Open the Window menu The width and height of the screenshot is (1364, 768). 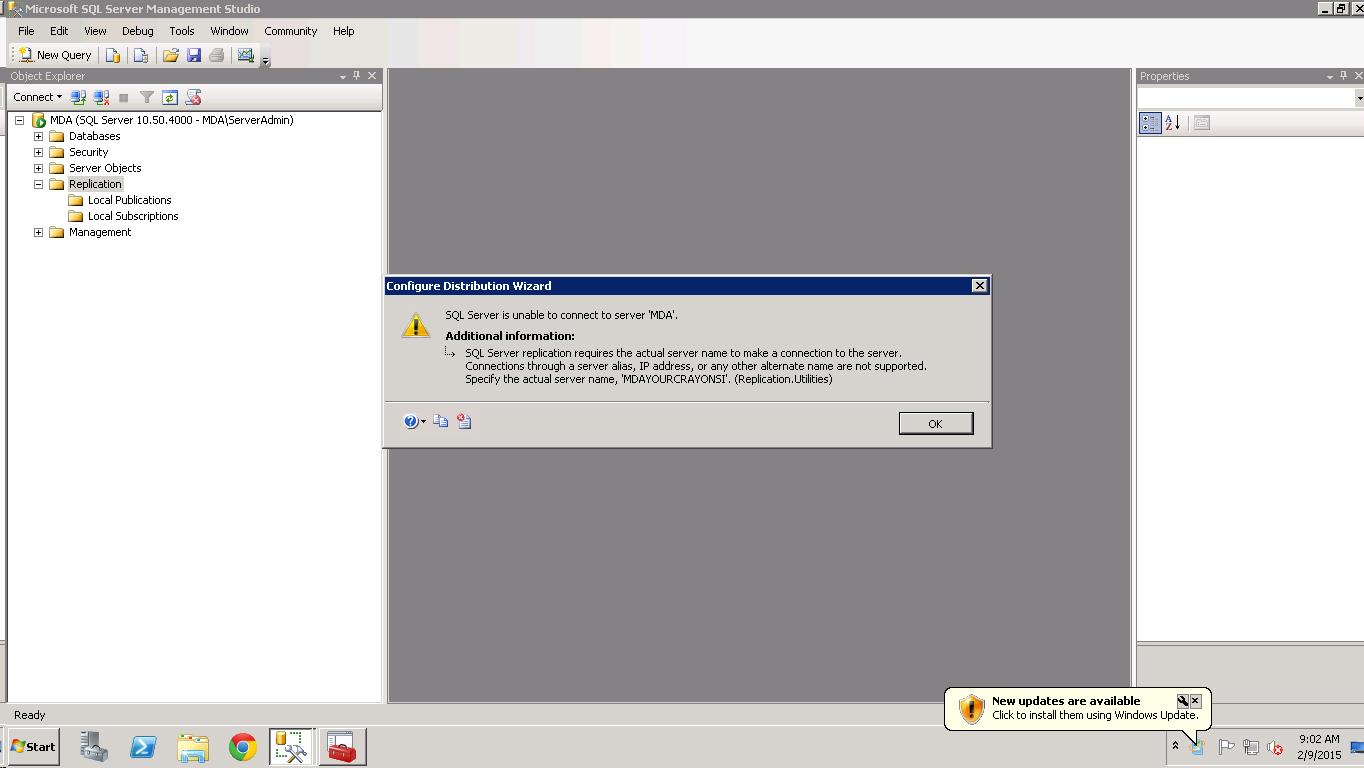[229, 31]
